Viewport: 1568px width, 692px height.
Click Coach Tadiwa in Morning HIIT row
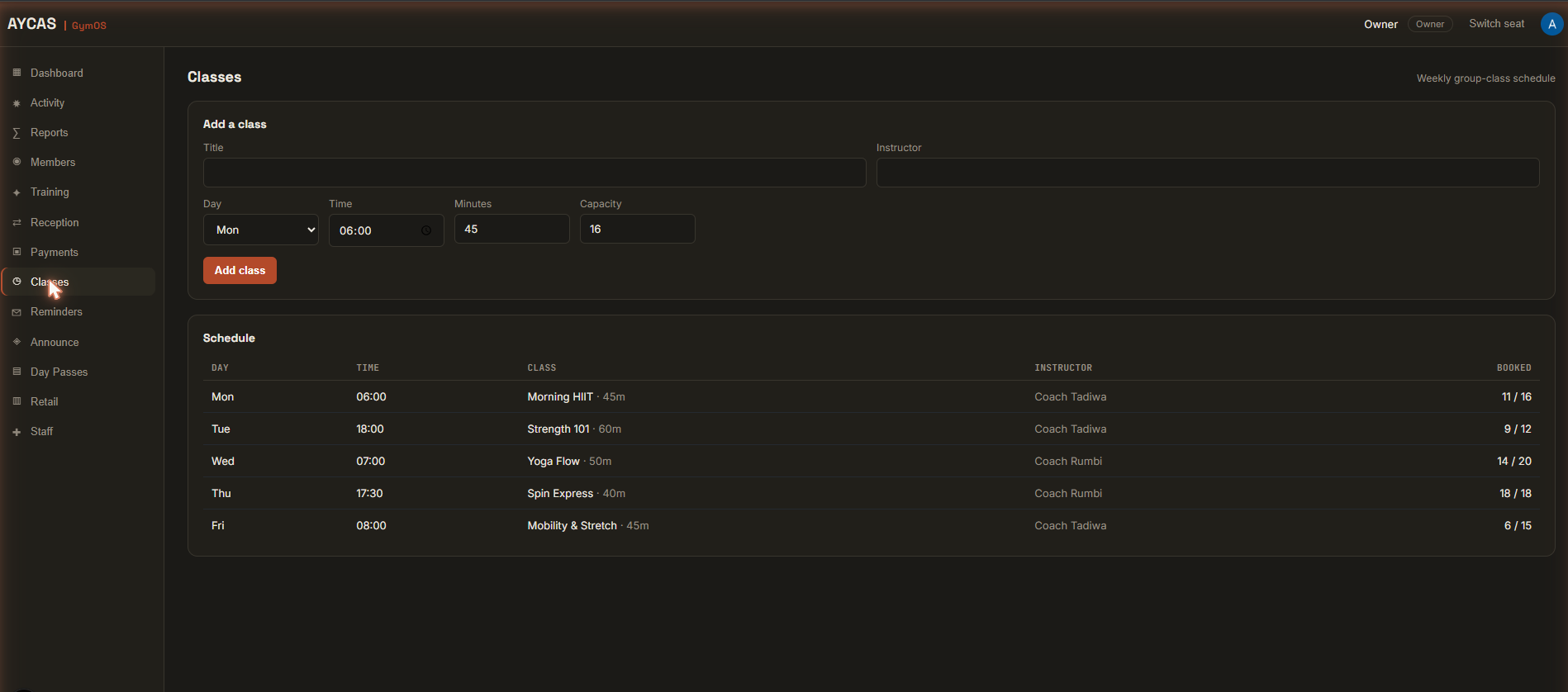(1071, 397)
